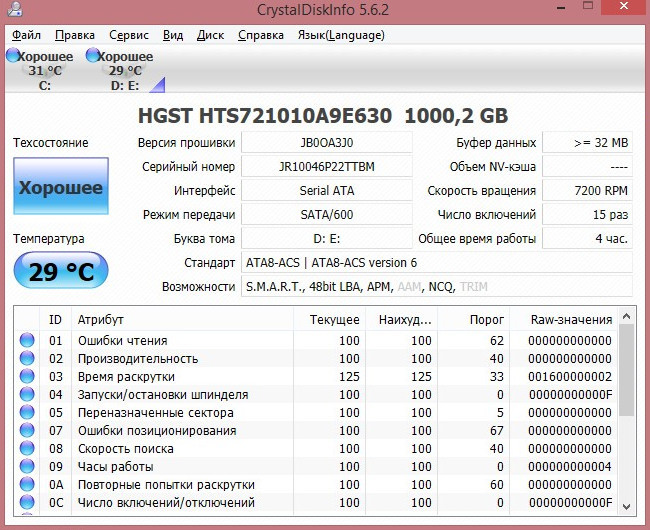650x530 pixels.
Task: Click the status orb for Скорость поиска
Action: click(27, 448)
